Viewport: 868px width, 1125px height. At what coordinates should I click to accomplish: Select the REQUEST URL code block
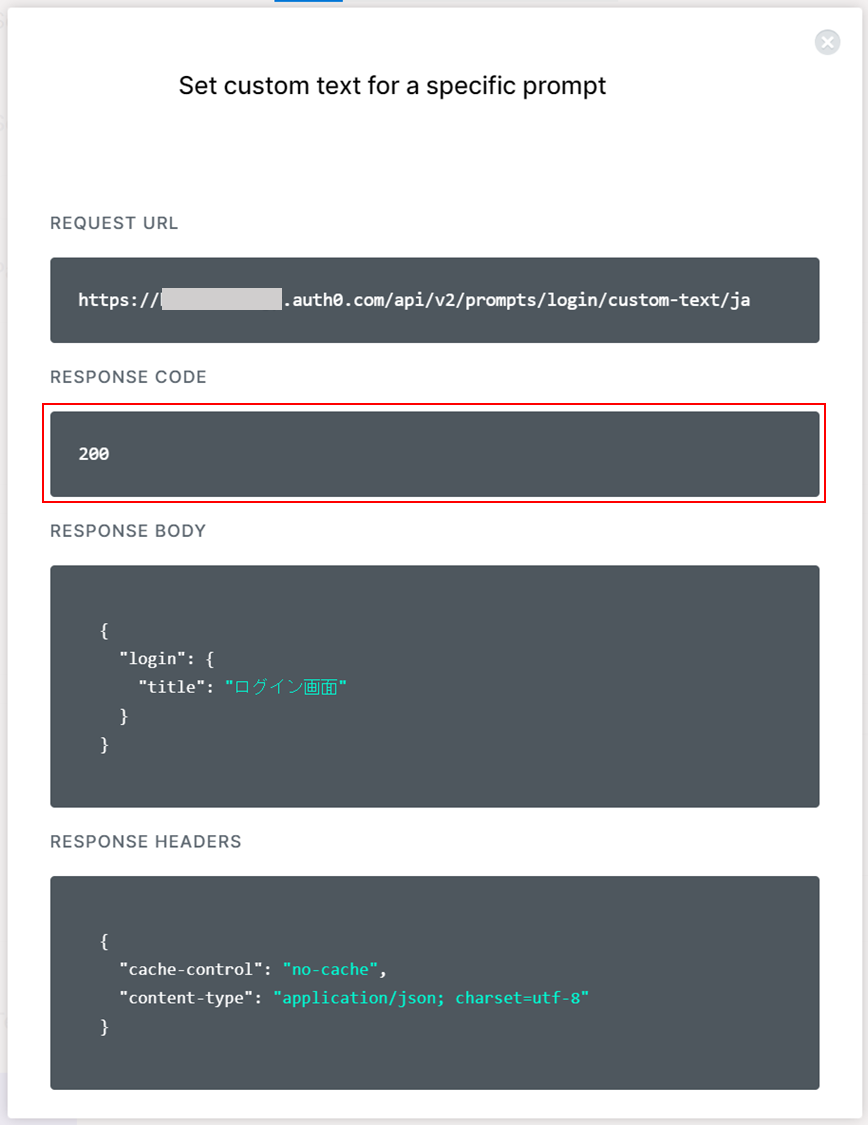click(434, 300)
